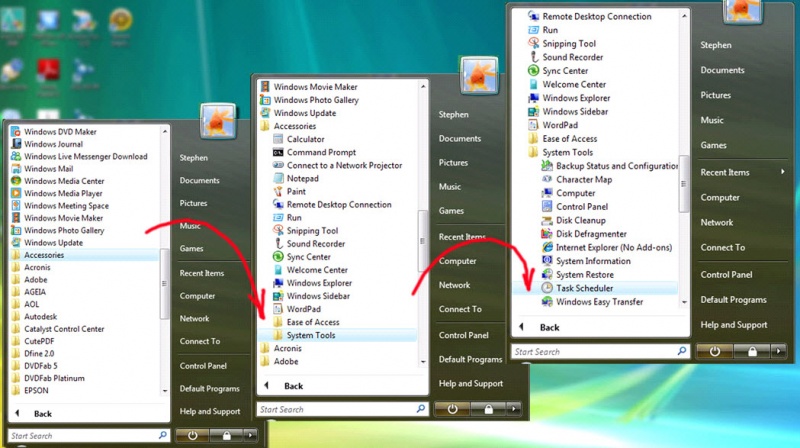Open Character Map
Viewport: 800px width, 448px height.
click(584, 180)
